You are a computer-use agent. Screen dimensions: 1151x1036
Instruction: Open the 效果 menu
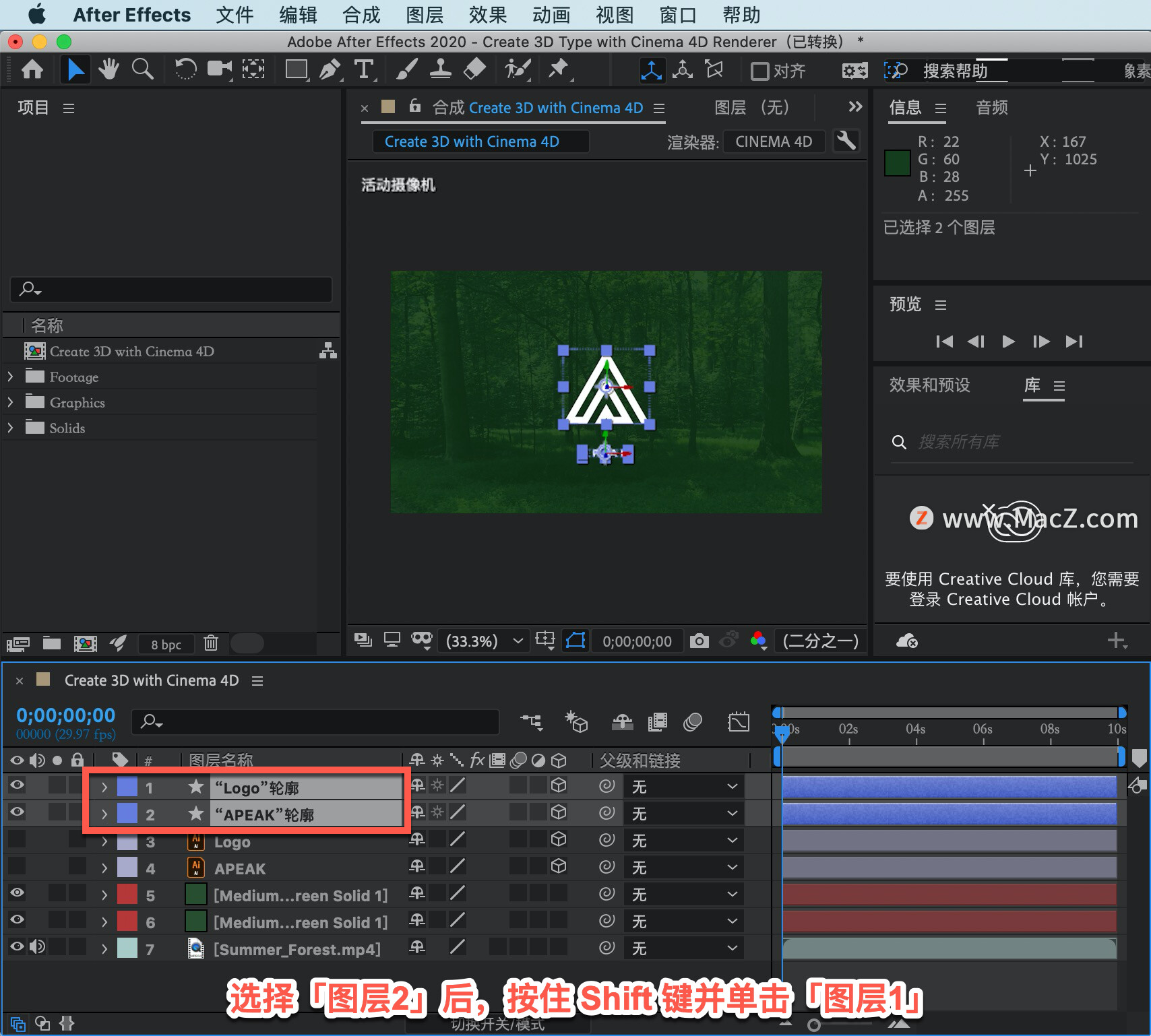[488, 15]
